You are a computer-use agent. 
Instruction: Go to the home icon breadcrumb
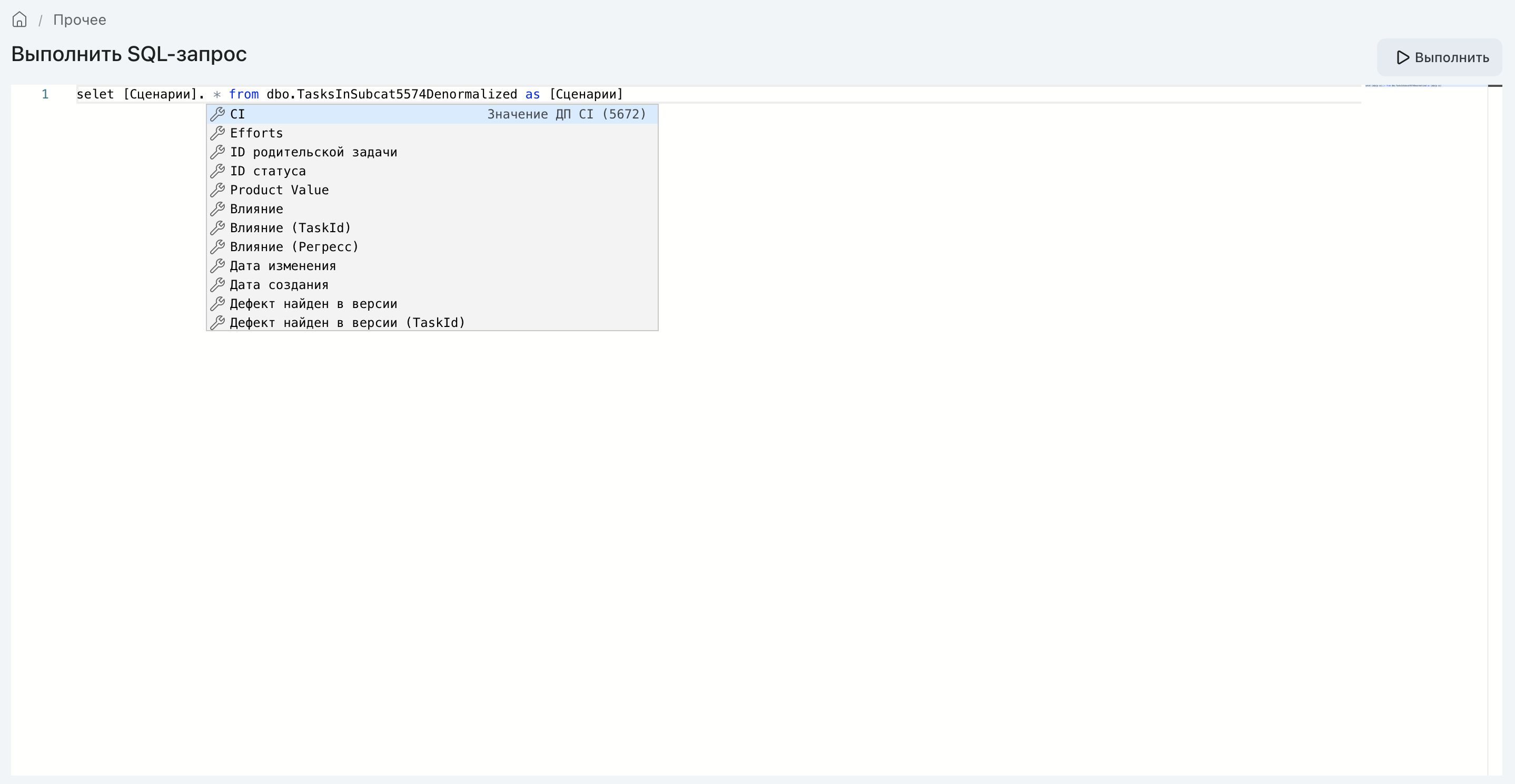19,19
